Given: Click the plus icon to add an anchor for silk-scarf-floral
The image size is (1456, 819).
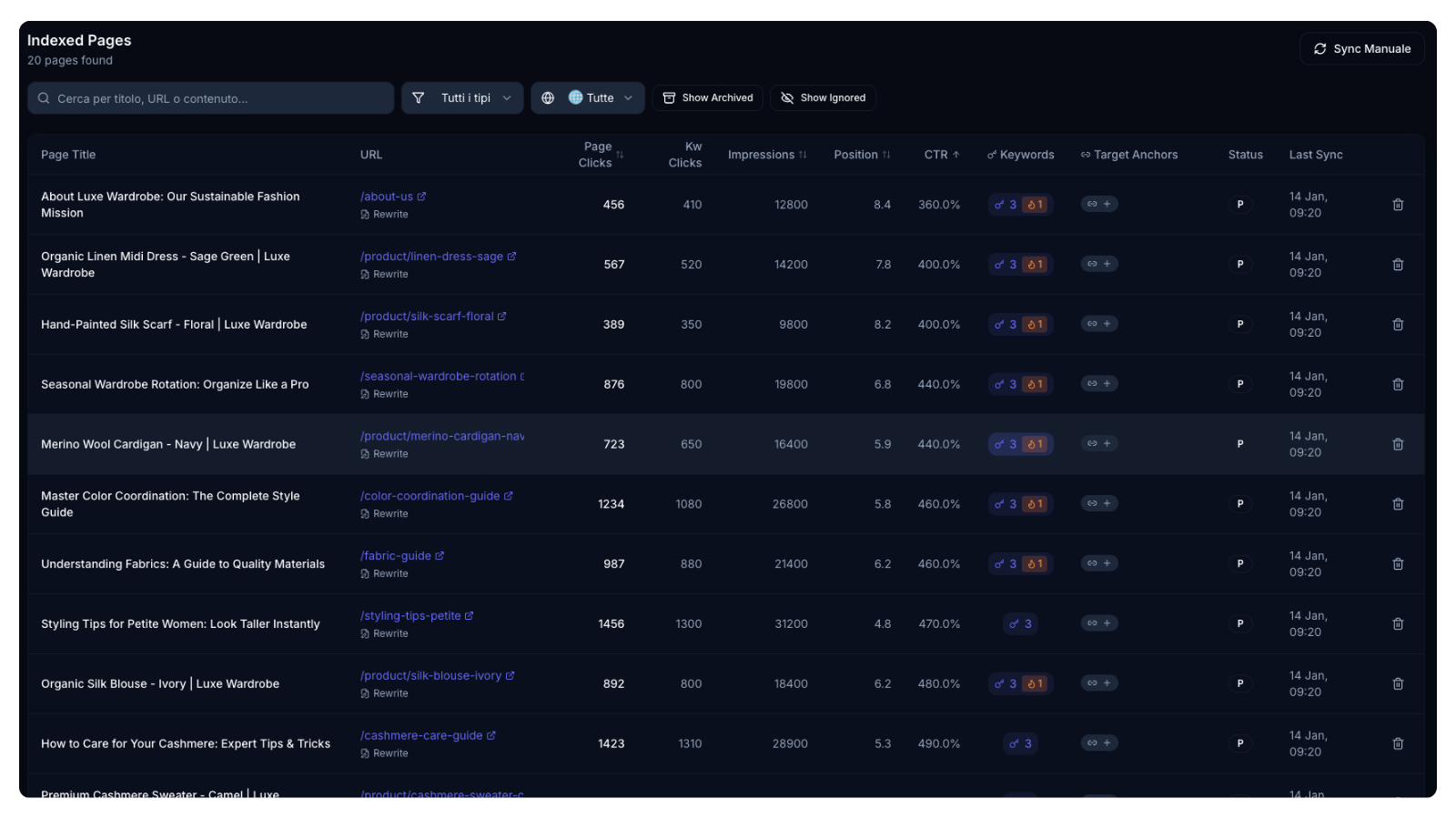Looking at the screenshot, I should [1106, 324].
